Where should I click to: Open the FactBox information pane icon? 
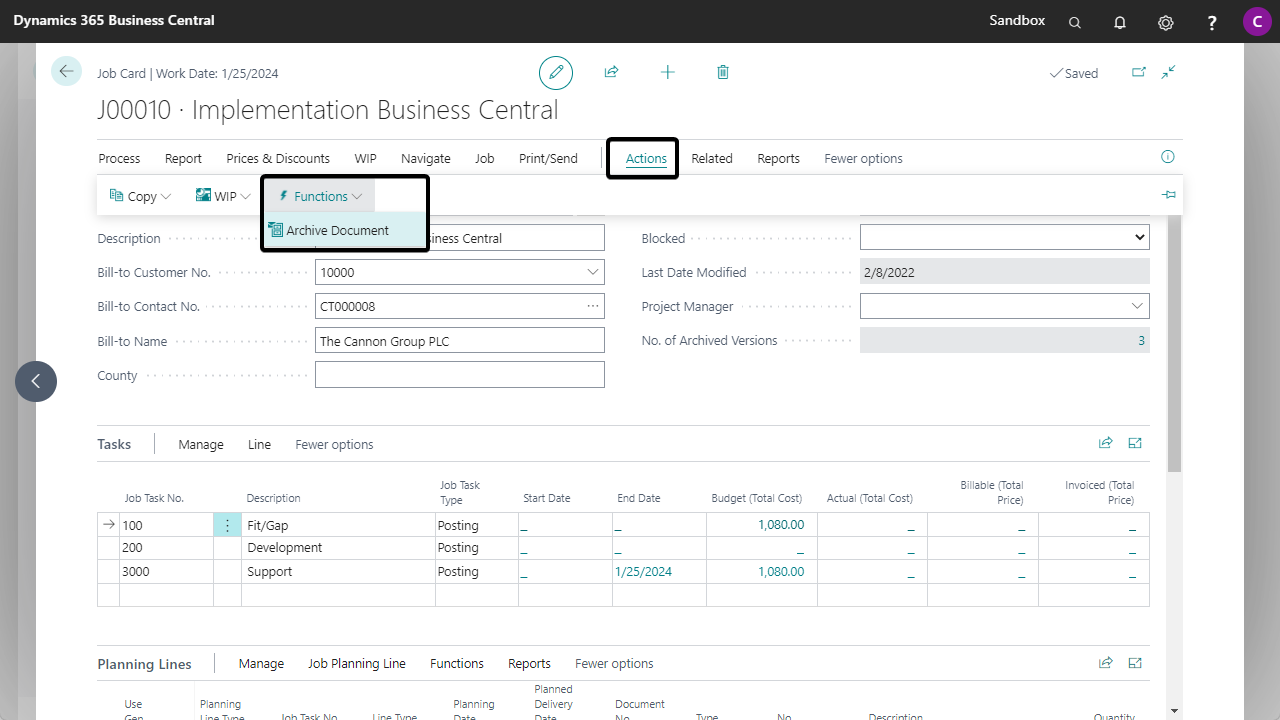[x=1167, y=157]
